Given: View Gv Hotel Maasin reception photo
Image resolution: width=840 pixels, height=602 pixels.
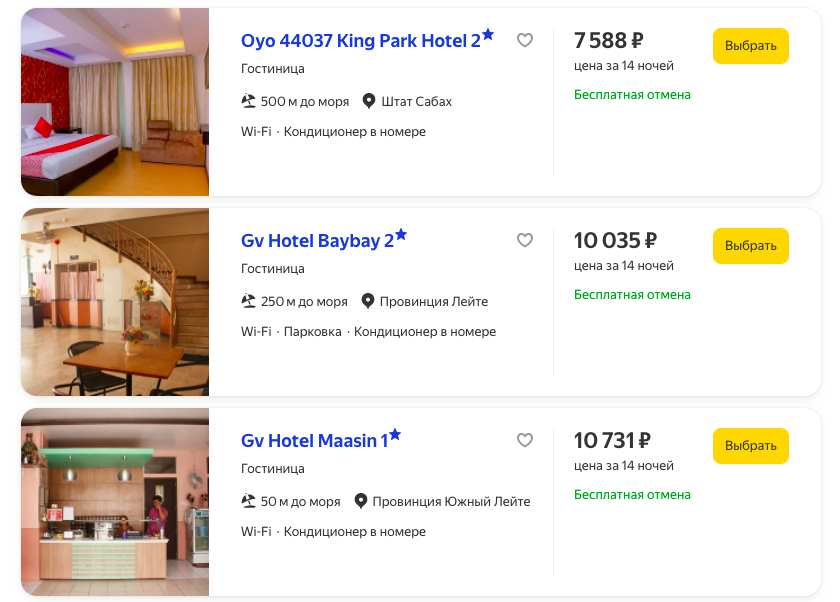Looking at the screenshot, I should (x=115, y=502).
